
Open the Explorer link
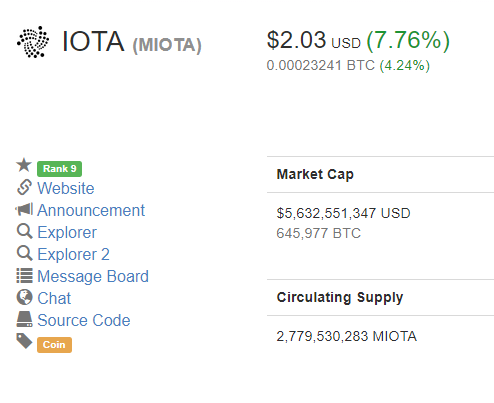point(67,232)
